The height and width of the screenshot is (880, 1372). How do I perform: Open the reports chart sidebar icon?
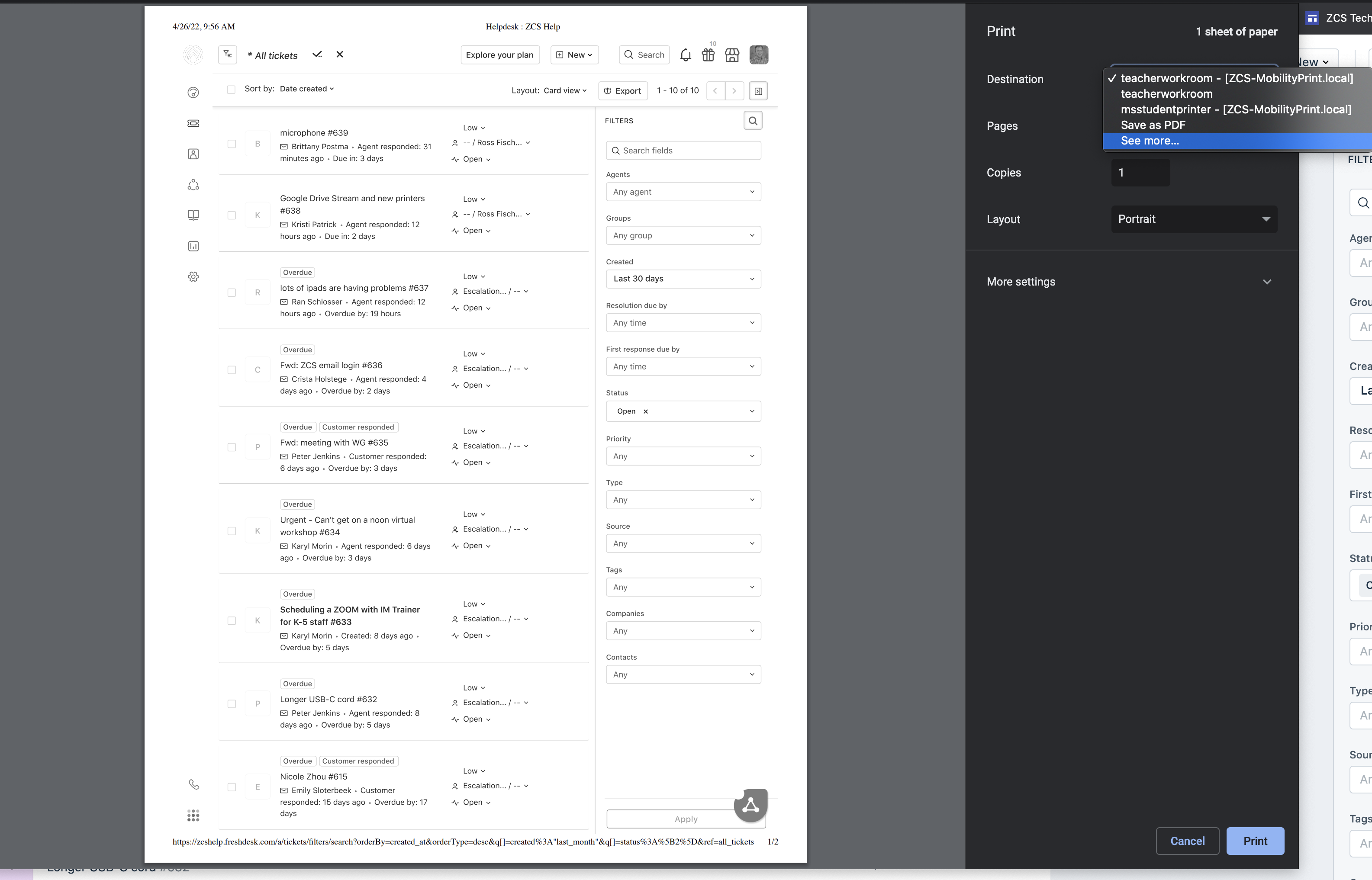tap(193, 246)
